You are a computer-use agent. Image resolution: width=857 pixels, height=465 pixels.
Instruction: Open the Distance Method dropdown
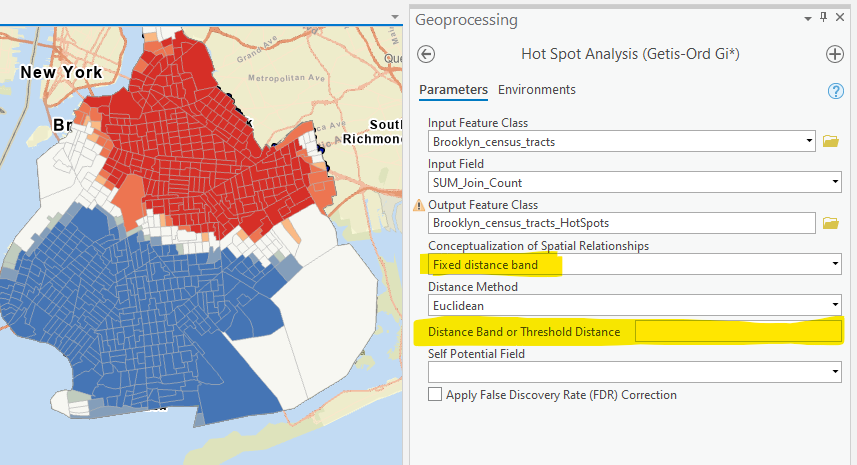point(834,305)
